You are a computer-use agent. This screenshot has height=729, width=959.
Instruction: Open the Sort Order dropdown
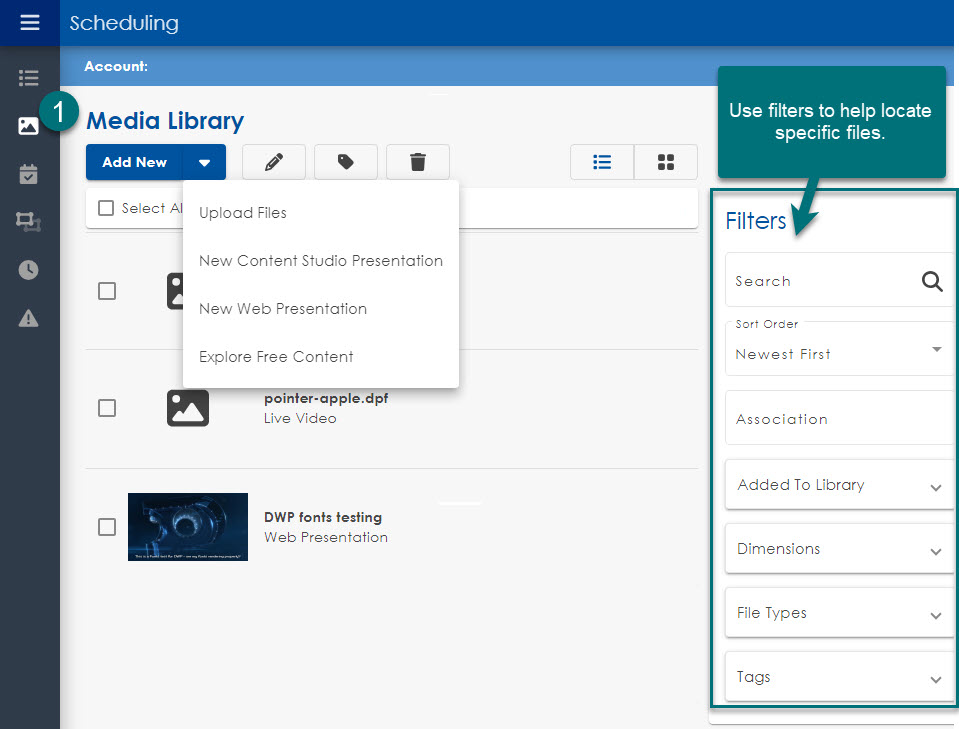pyautogui.click(x=838, y=349)
